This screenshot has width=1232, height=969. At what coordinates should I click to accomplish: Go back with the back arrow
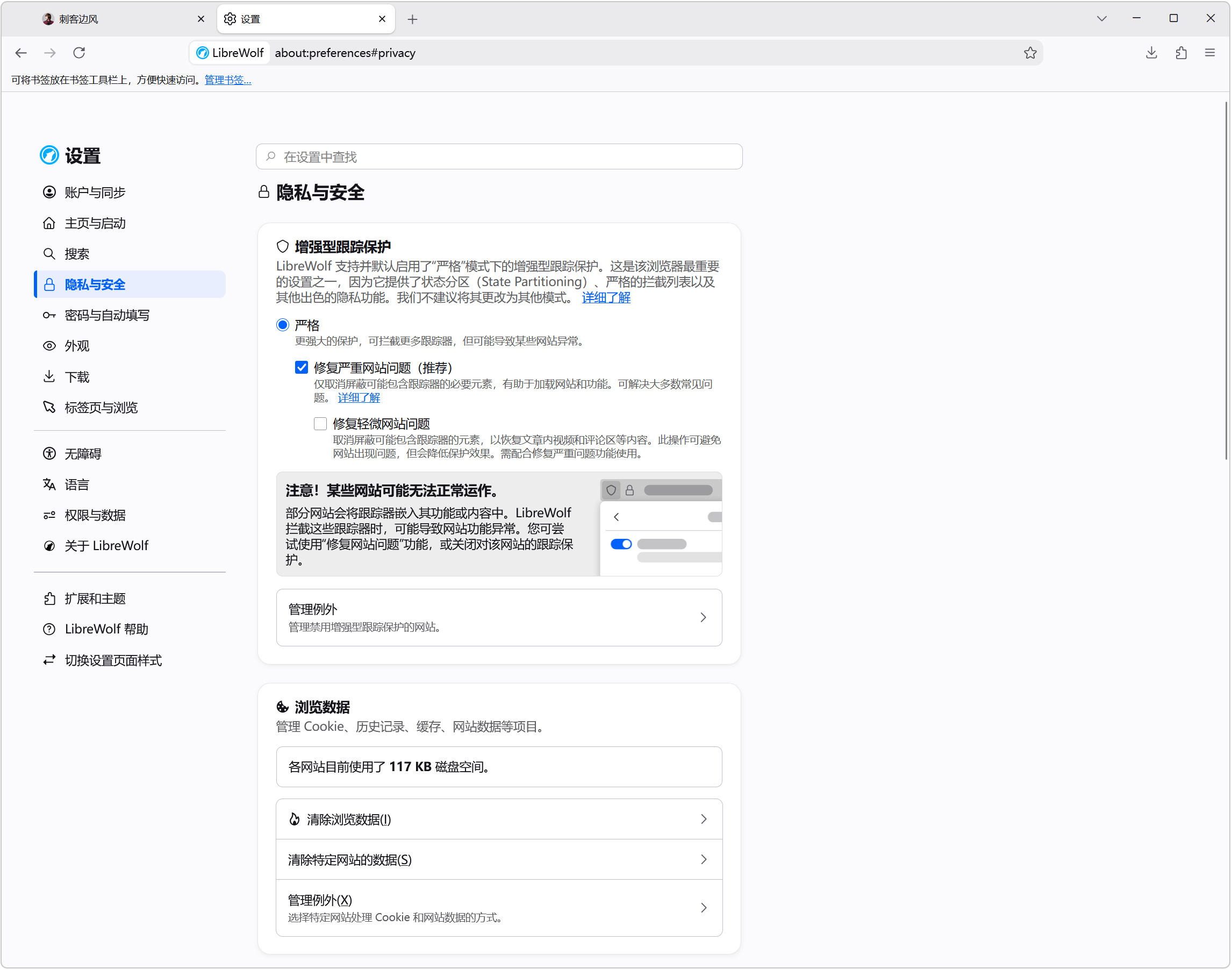[x=21, y=53]
